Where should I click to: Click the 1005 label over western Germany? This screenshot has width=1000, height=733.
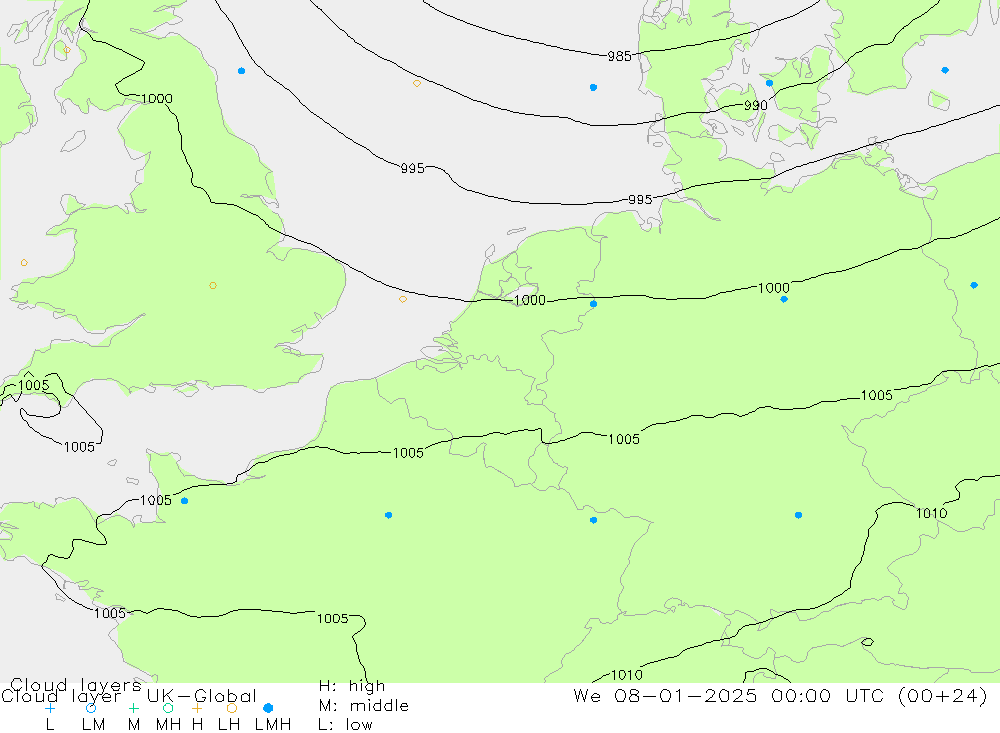click(x=624, y=439)
